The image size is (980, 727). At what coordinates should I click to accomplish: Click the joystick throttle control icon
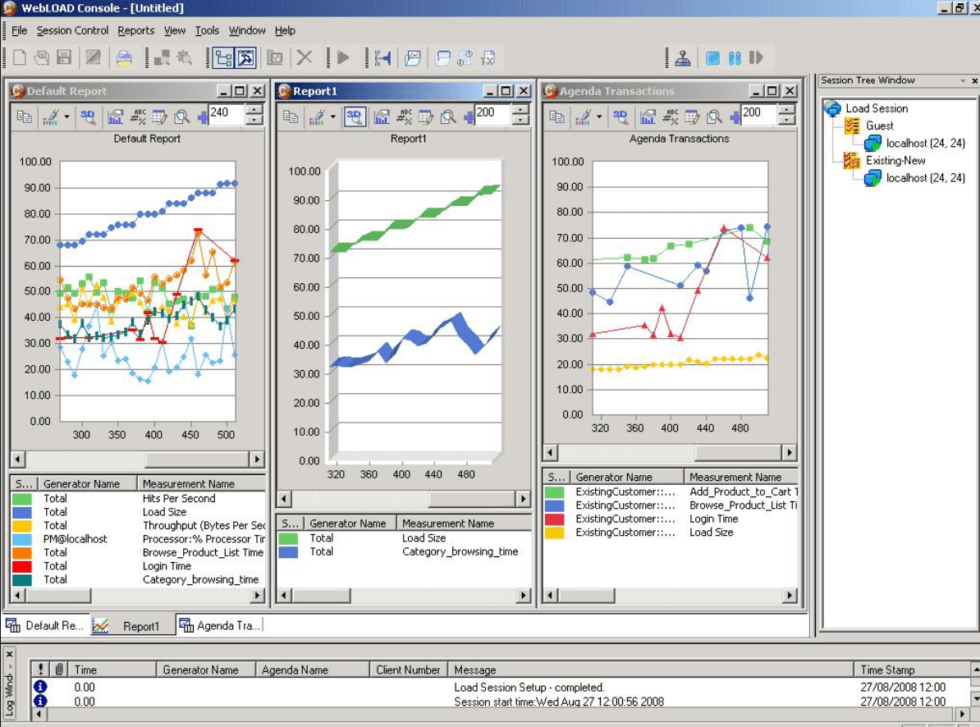pyautogui.click(x=682, y=58)
